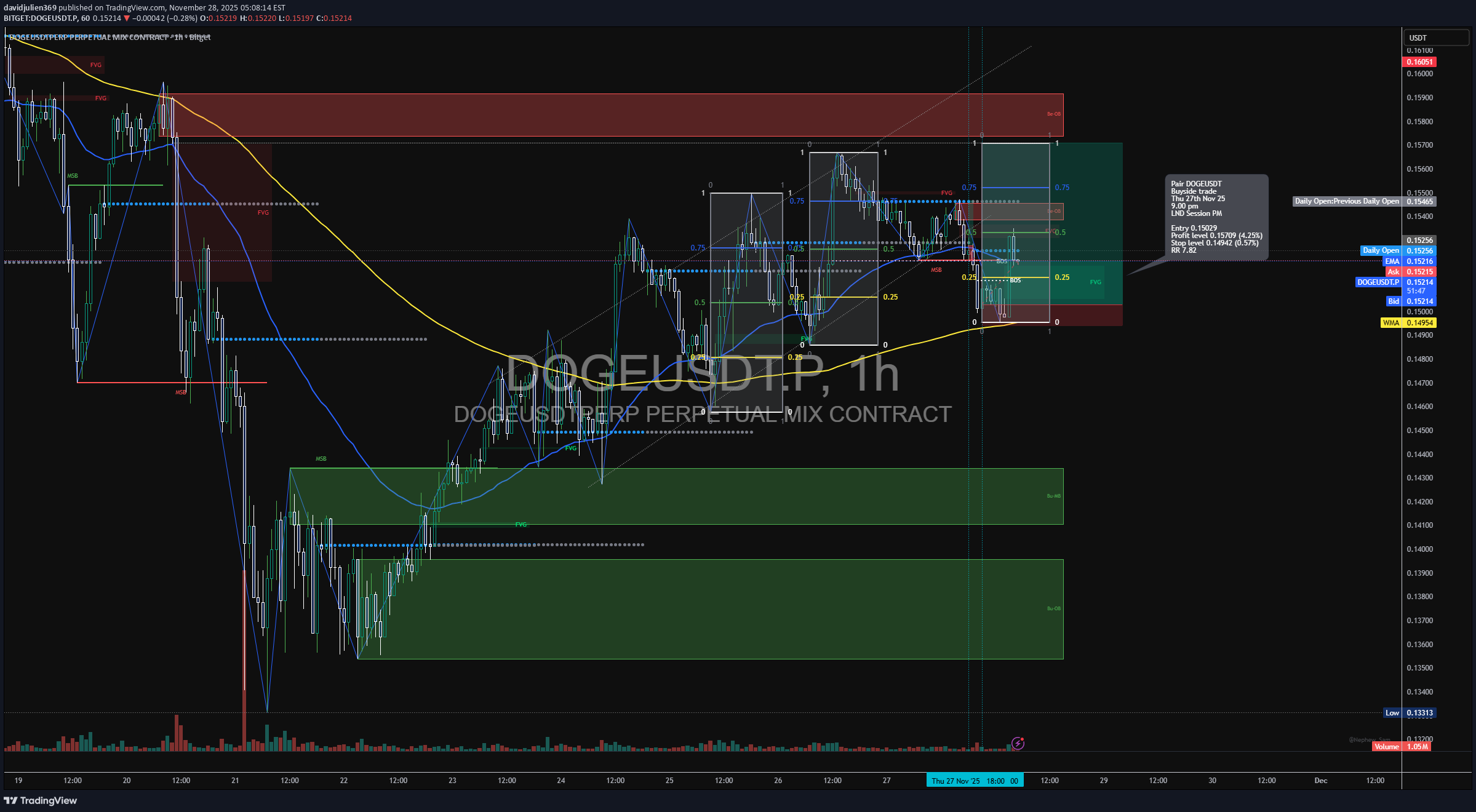The width and height of the screenshot is (1476, 812).
Task: Click the TradingView logo at bottom-left
Action: [x=41, y=800]
